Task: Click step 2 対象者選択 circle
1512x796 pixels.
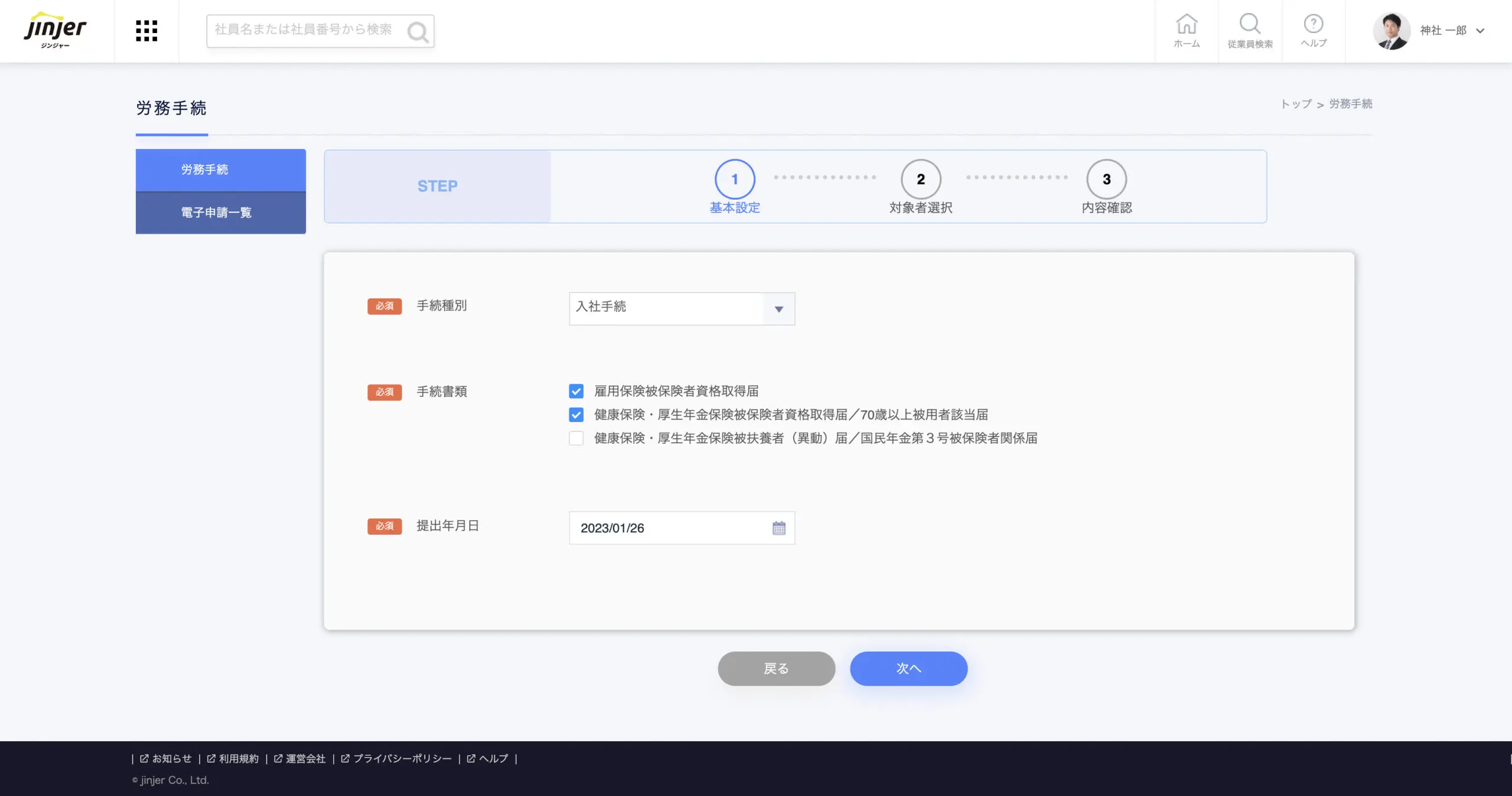Action: 920,180
